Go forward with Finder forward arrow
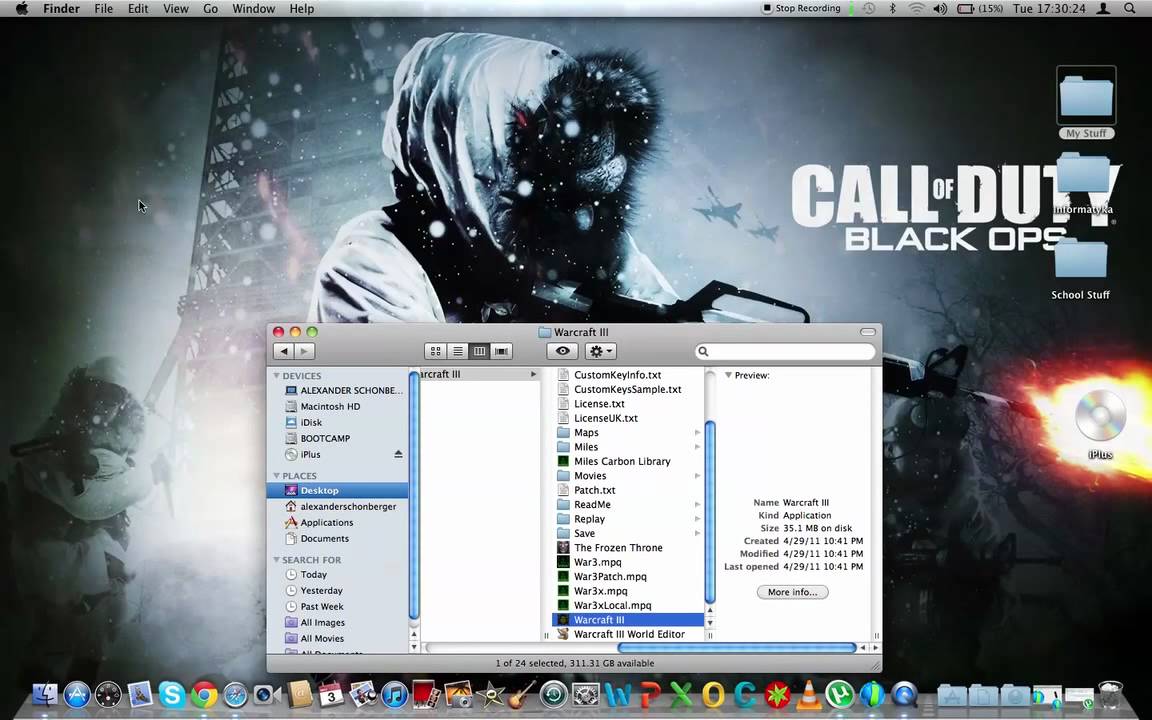The width and height of the screenshot is (1152, 720). [x=305, y=351]
